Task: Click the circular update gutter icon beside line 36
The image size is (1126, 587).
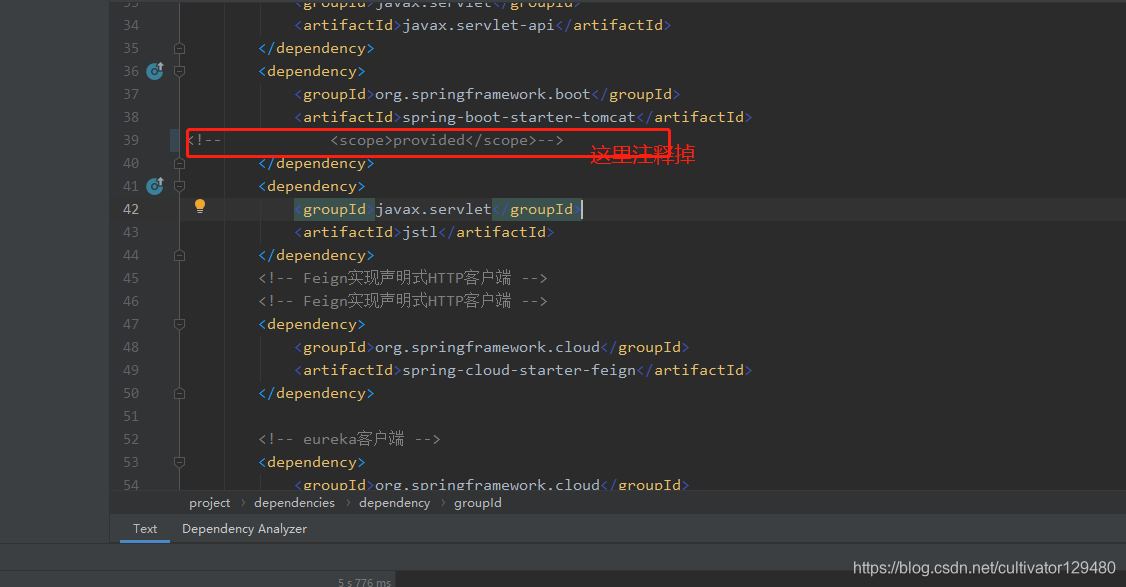Action: click(154, 70)
